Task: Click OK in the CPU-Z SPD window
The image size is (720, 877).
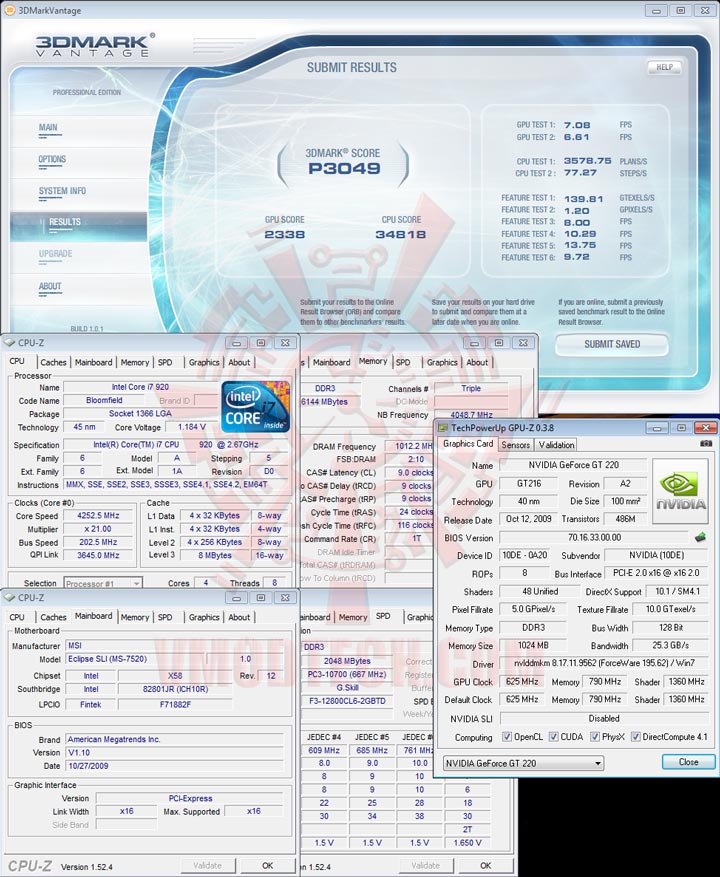Action: [x=485, y=865]
